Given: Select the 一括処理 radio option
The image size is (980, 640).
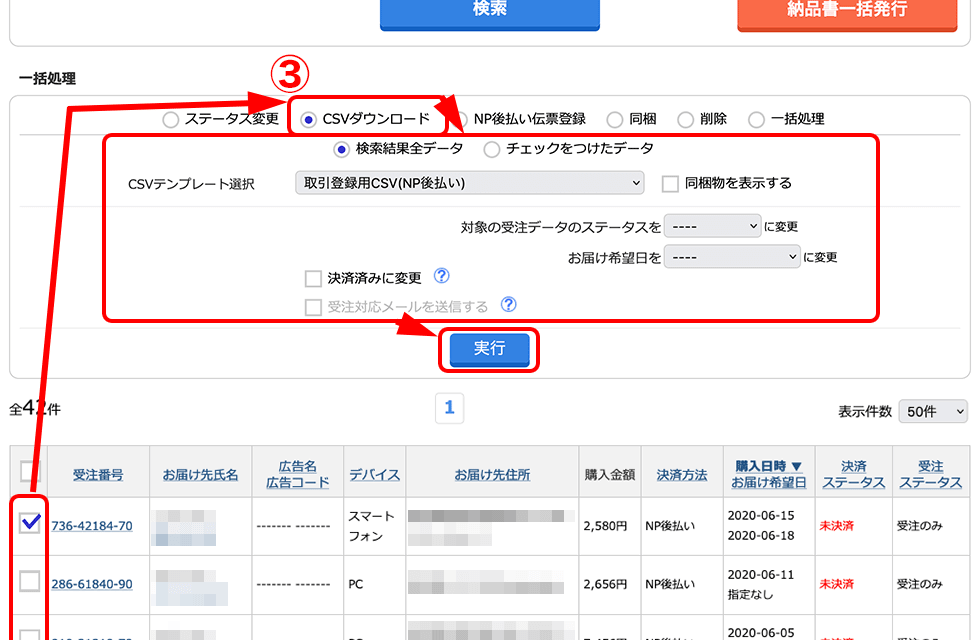Looking at the screenshot, I should 756,119.
